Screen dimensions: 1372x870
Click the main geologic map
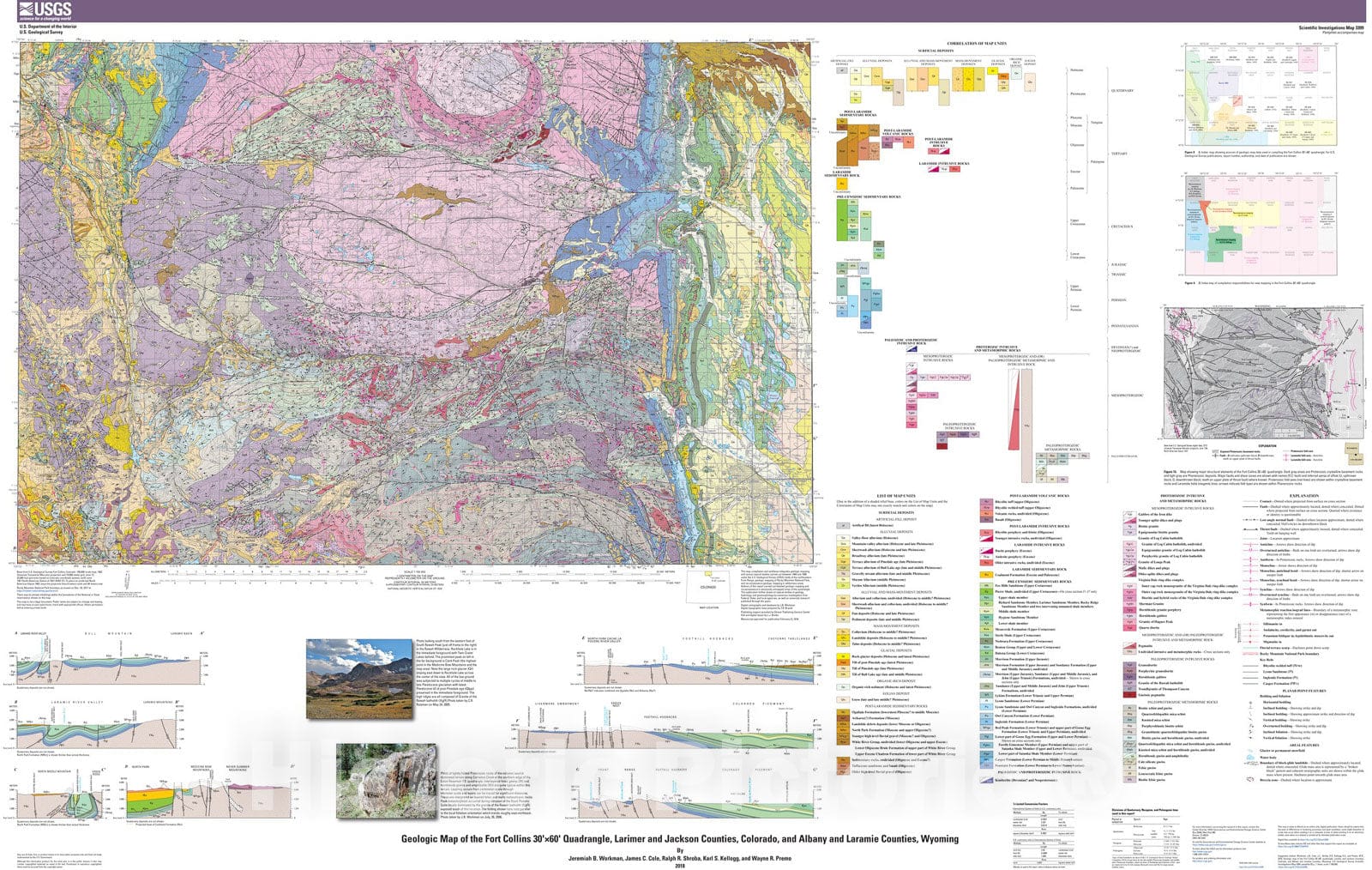tap(415, 300)
